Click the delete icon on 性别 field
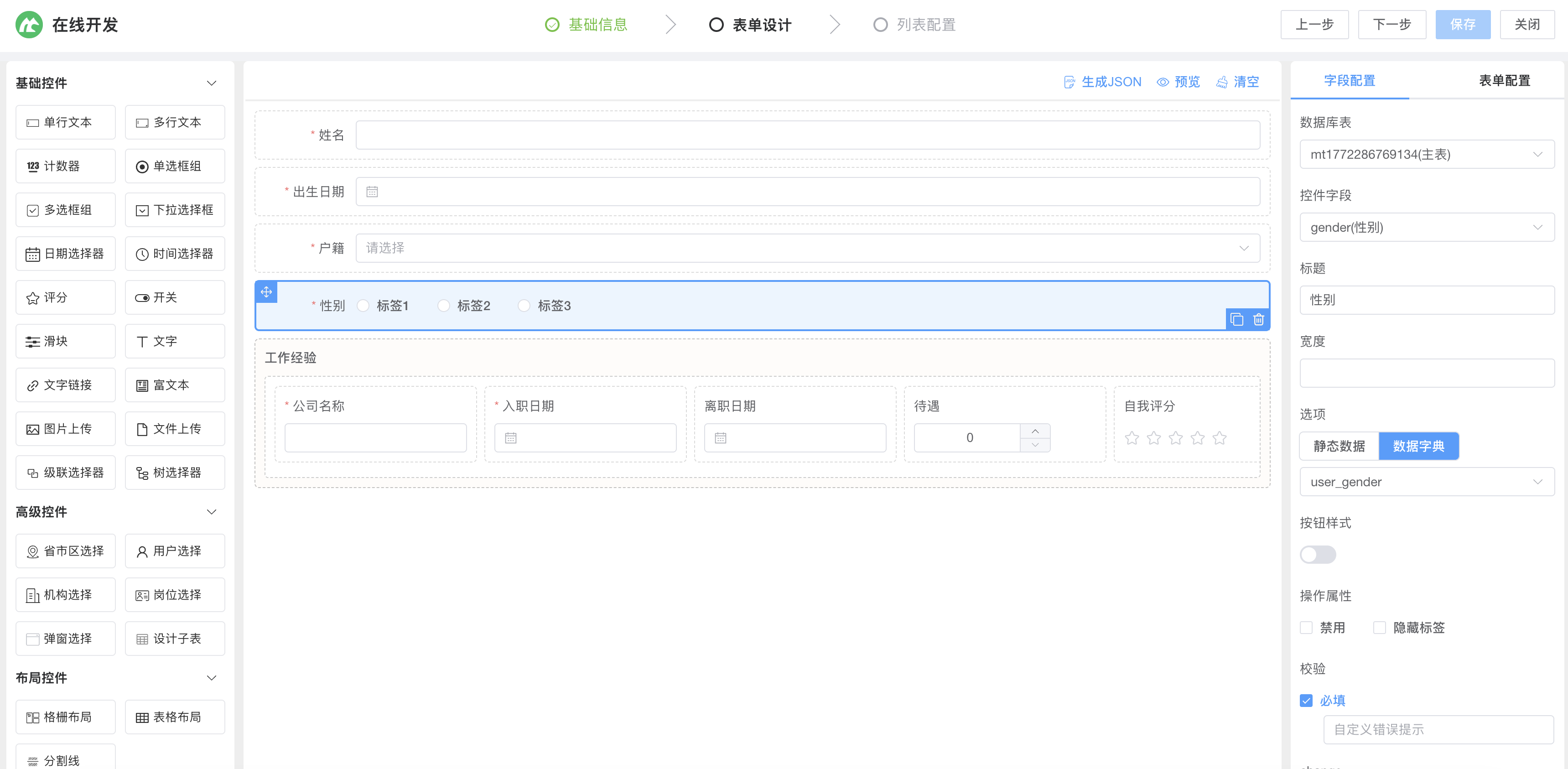 tap(1258, 319)
